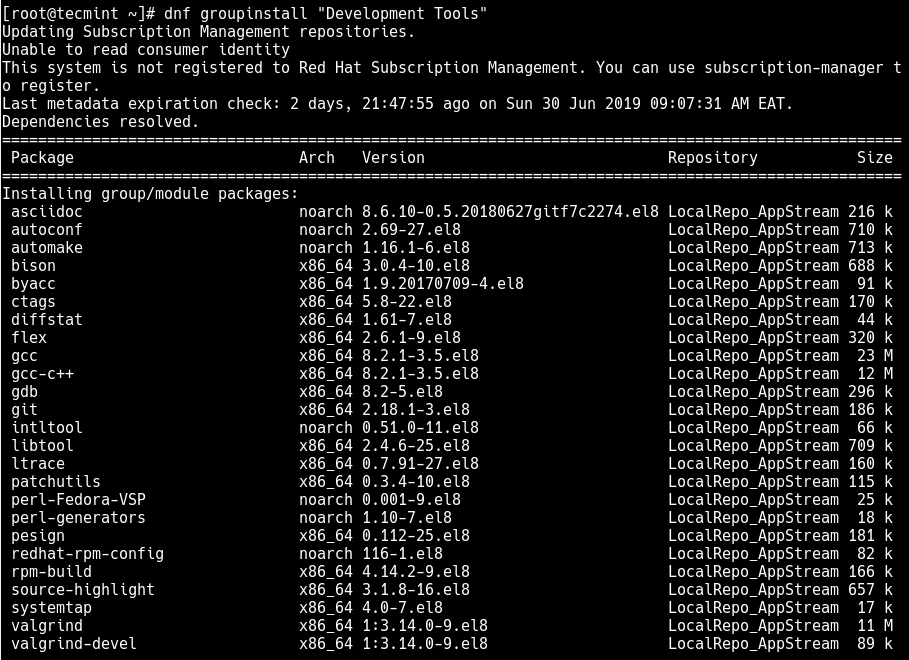The width and height of the screenshot is (909, 660).
Task: Click the 'Installing group/module packages:' line
Action: [x=150, y=194]
